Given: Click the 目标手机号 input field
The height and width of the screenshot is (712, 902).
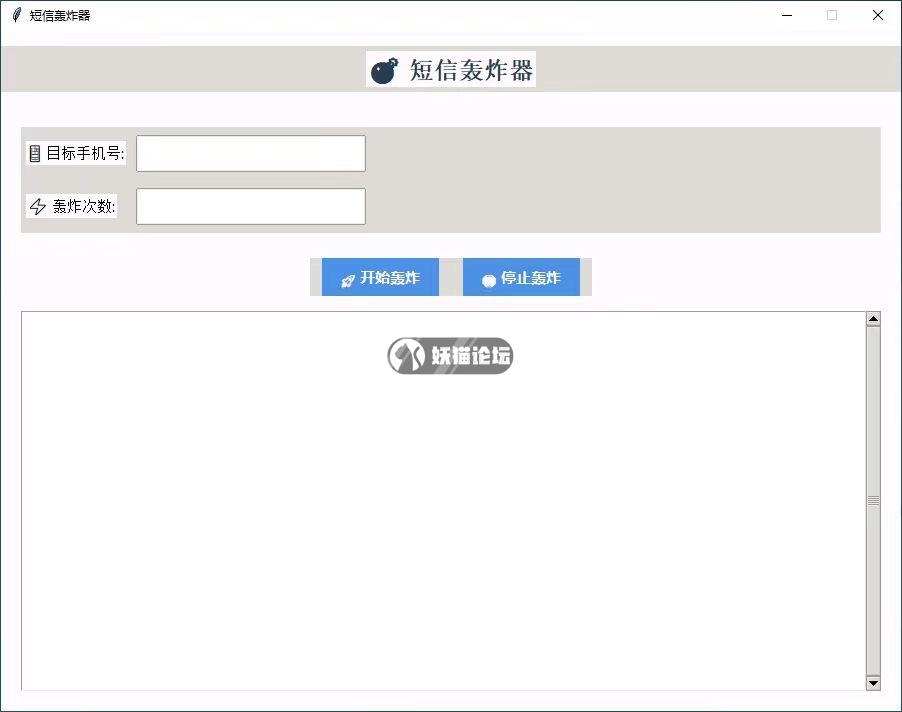Looking at the screenshot, I should tap(251, 154).
